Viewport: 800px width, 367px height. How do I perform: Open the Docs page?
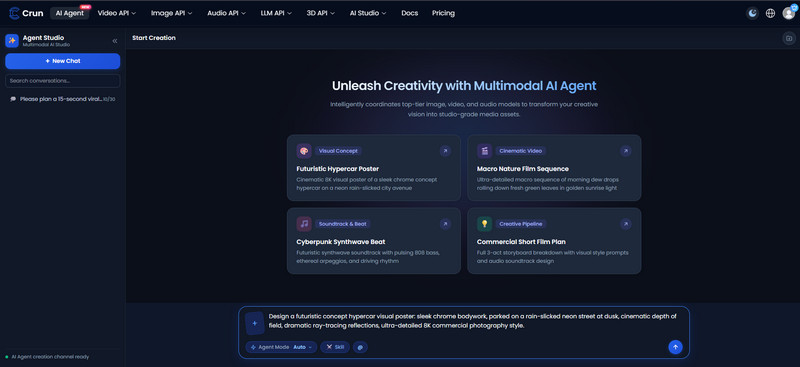(409, 13)
